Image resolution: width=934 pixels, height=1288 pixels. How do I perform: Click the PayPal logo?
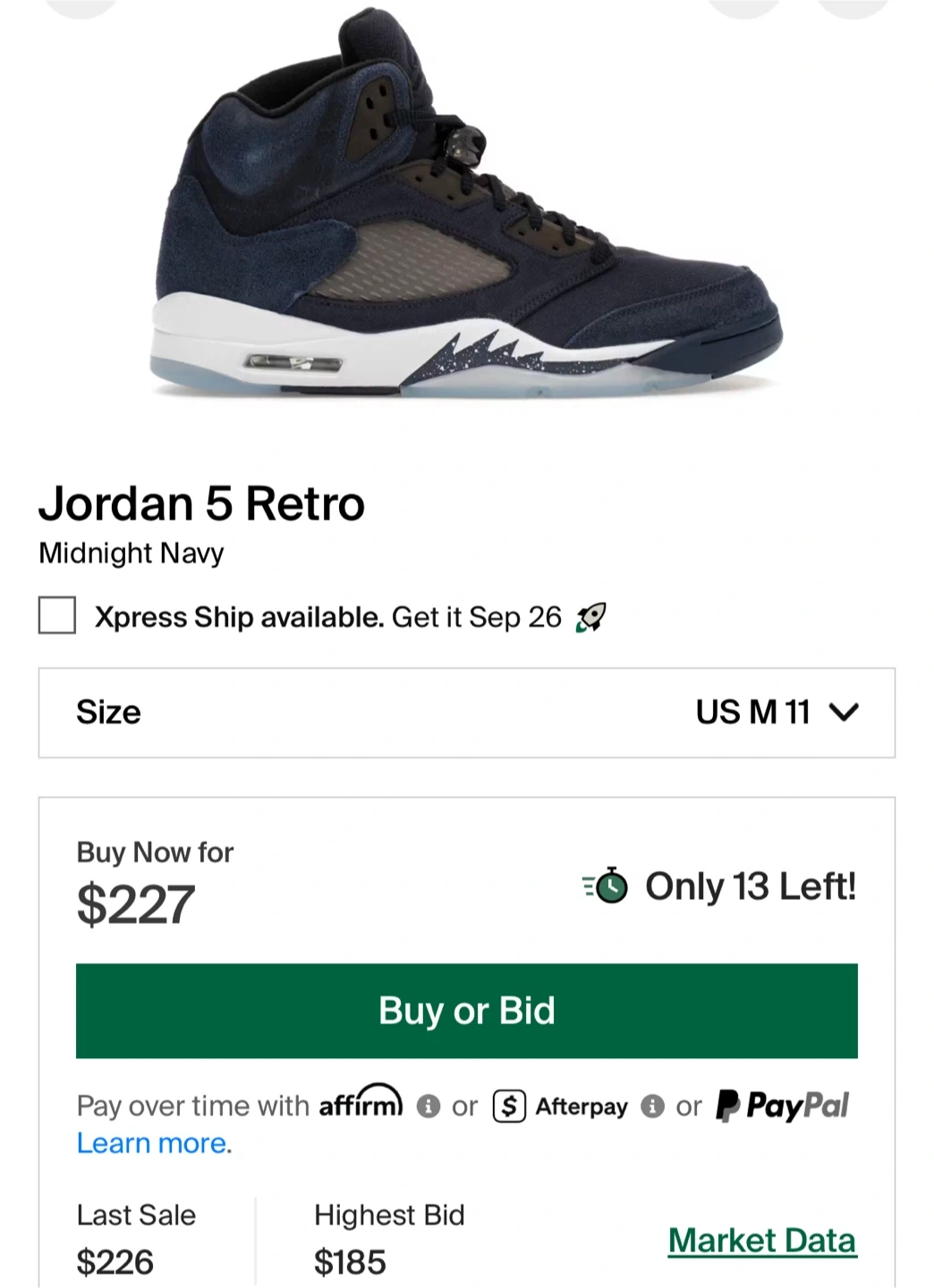coord(783,1106)
